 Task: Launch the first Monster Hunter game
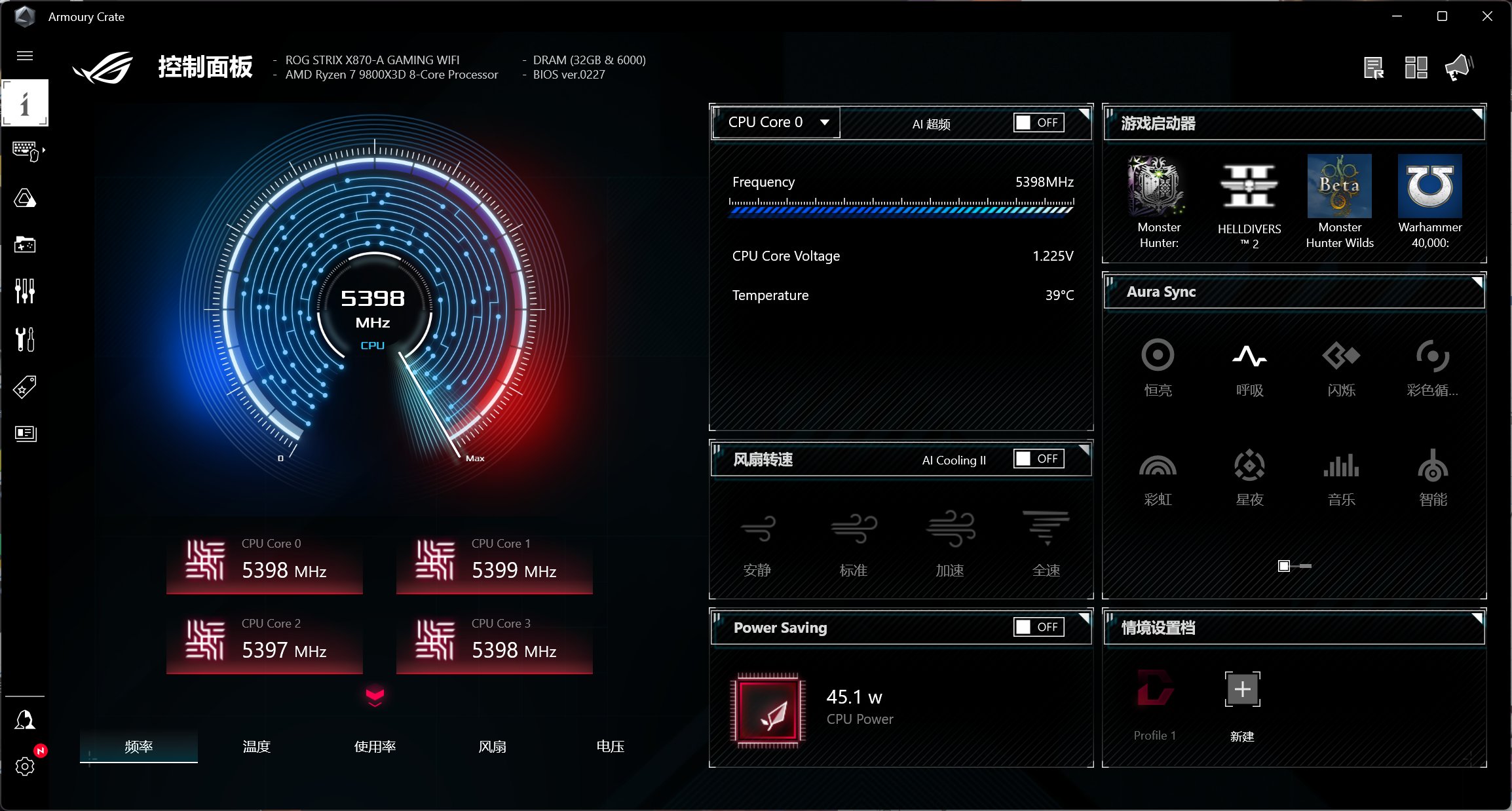click(1159, 202)
